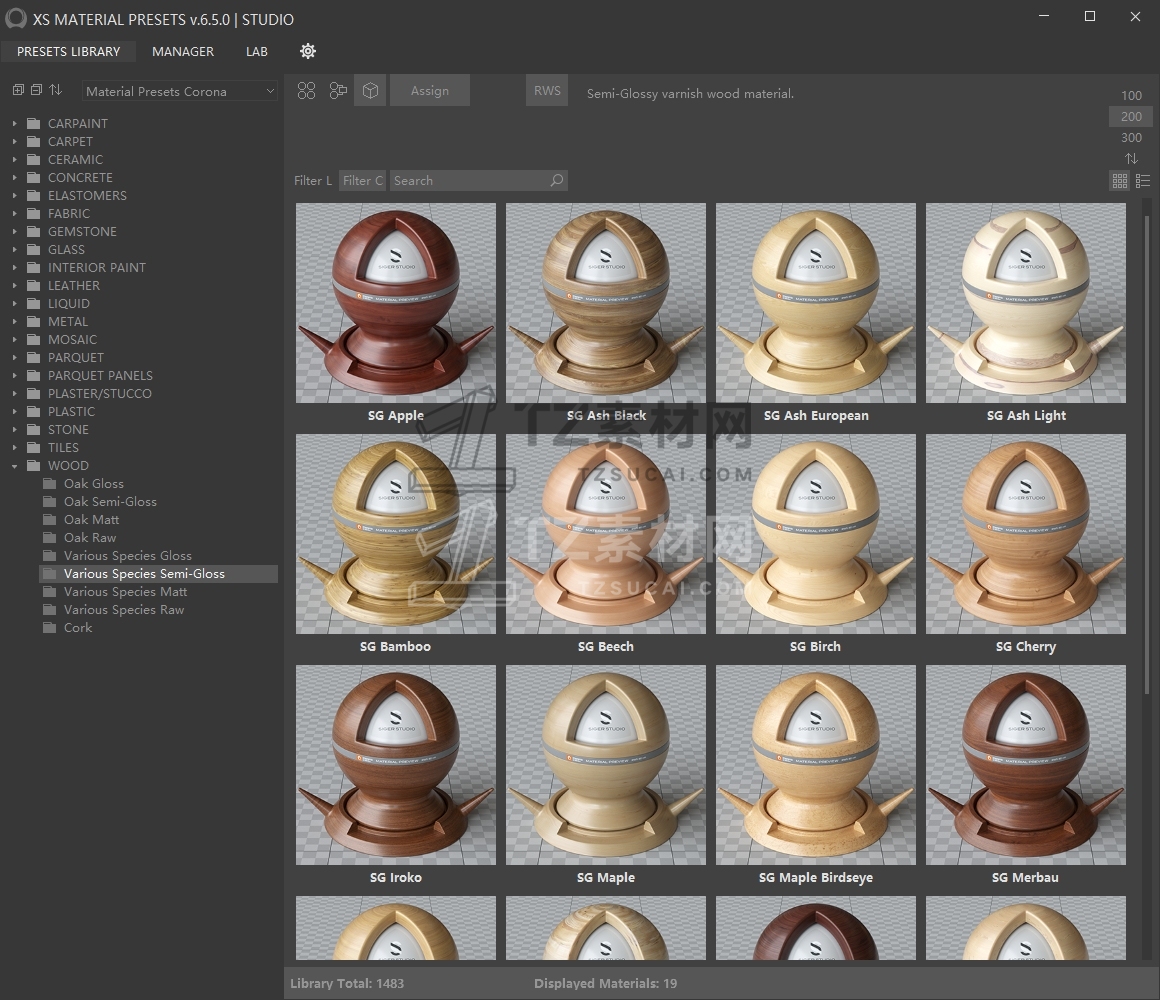The width and height of the screenshot is (1160, 1000).
Task: Select Various Species Semi-Gloss subfolder
Action: click(x=158, y=574)
